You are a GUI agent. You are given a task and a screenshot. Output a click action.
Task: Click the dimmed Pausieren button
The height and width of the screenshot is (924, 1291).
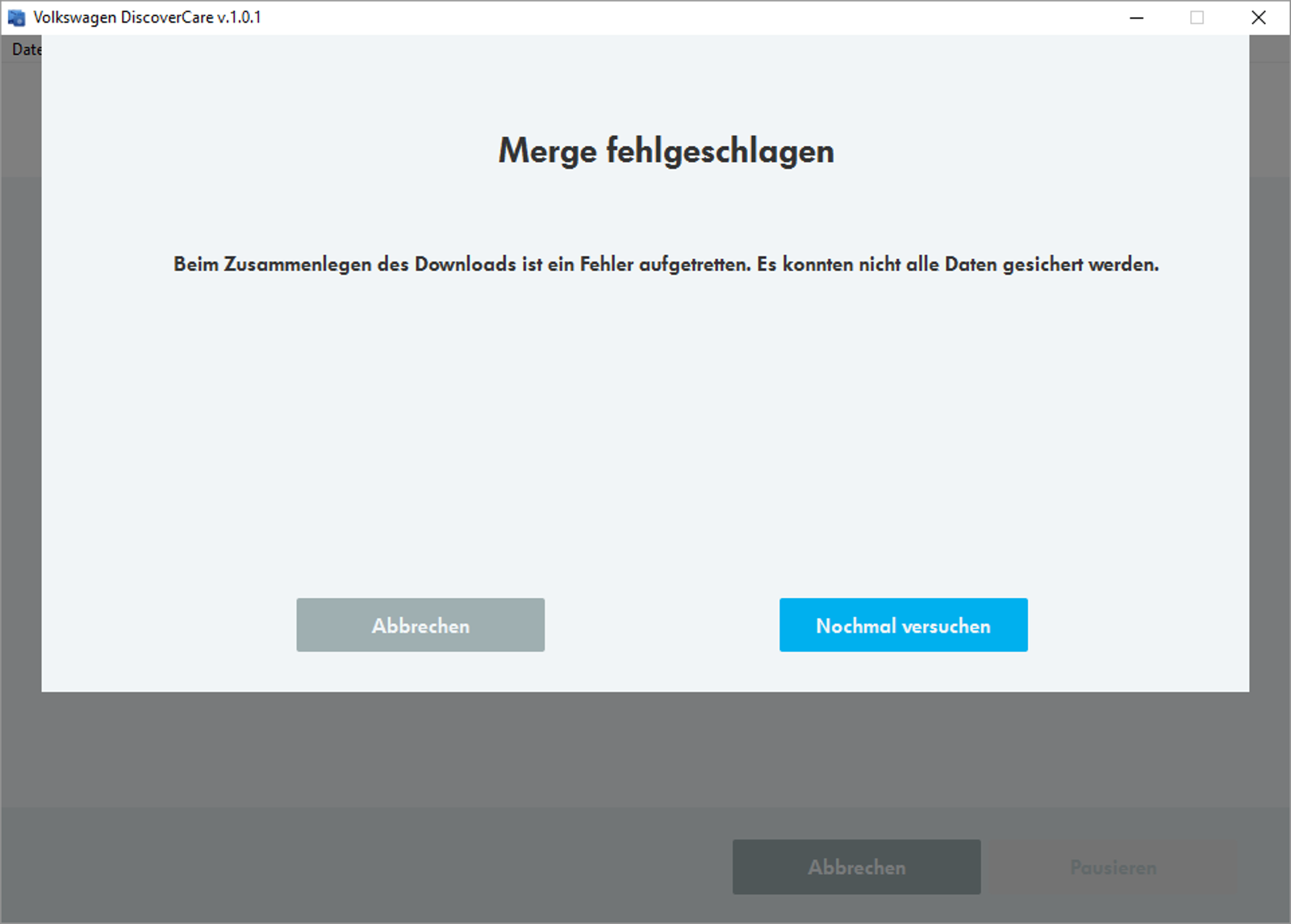point(1113,867)
